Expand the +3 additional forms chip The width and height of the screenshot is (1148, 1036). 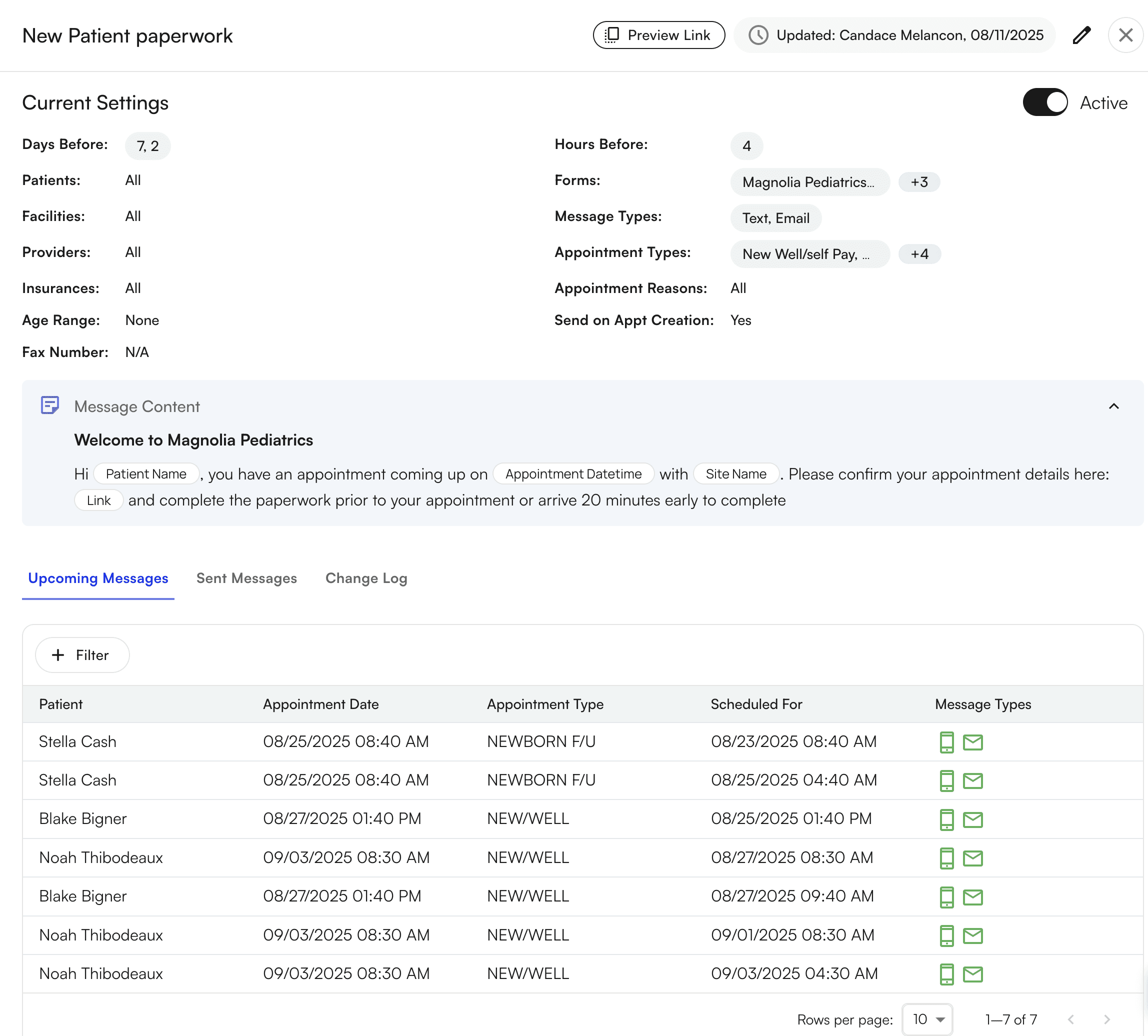click(x=918, y=182)
